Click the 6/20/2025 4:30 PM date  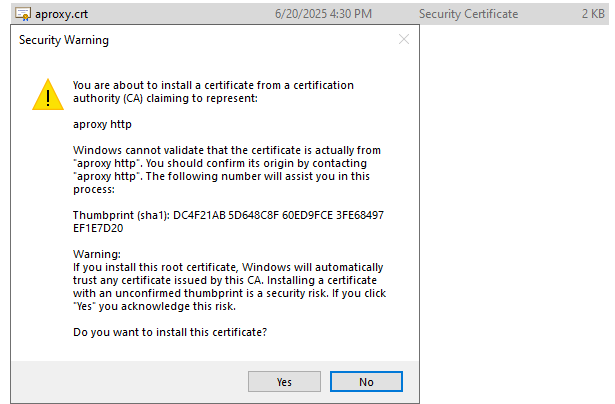point(323,14)
